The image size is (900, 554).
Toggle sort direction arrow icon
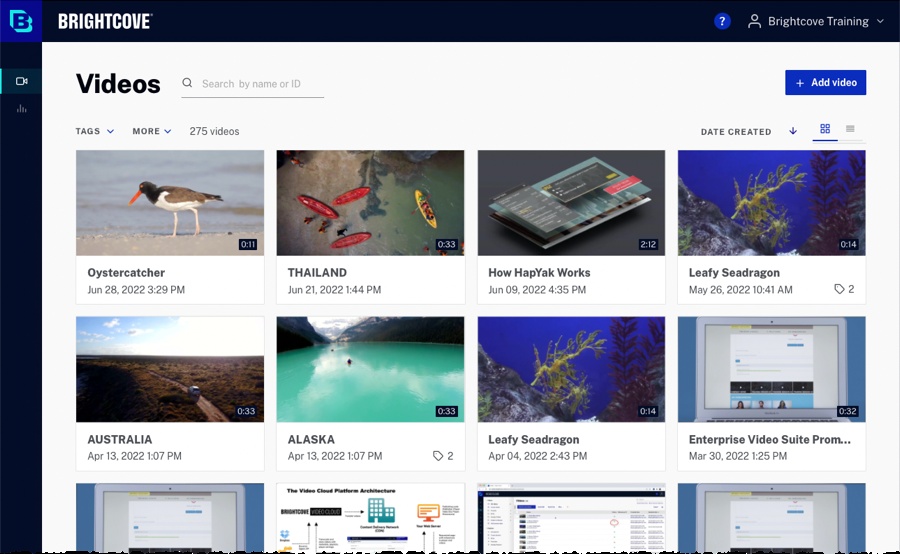coord(793,131)
